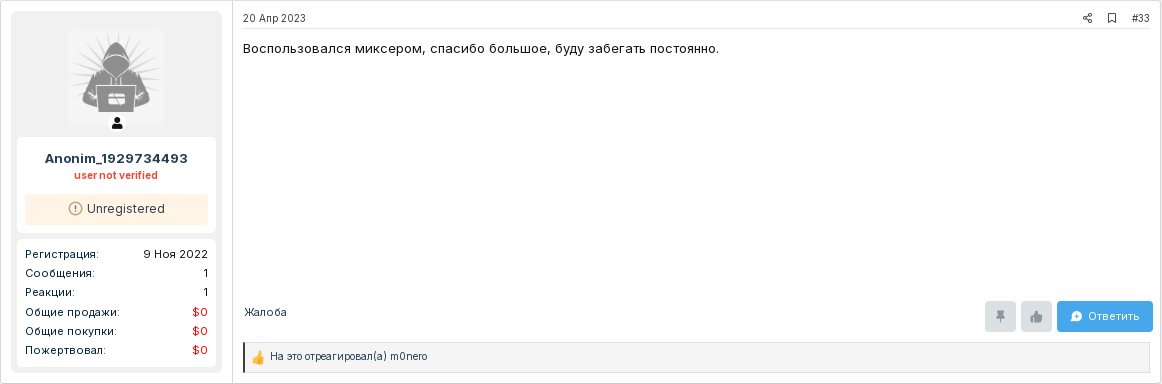The height and width of the screenshot is (384, 1162).
Task: Open the m0nero user who reacted
Action: point(409,357)
